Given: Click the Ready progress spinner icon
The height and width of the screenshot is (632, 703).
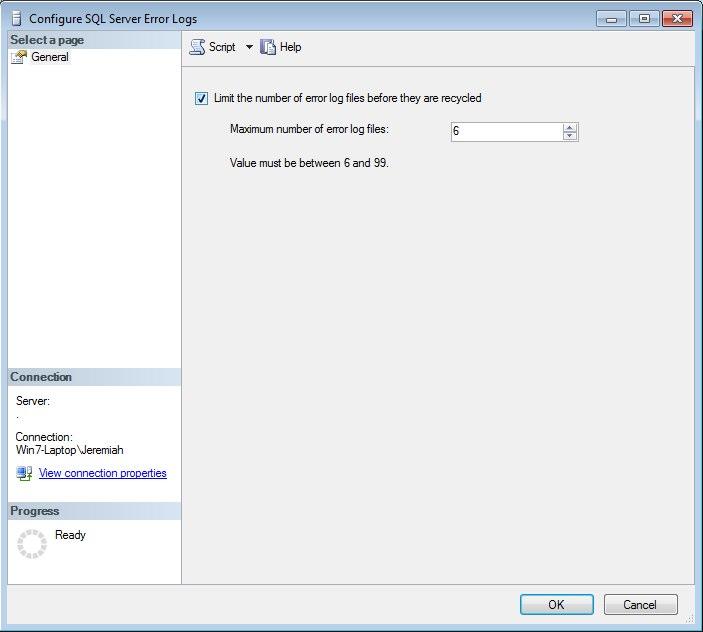Looking at the screenshot, I should 32,544.
